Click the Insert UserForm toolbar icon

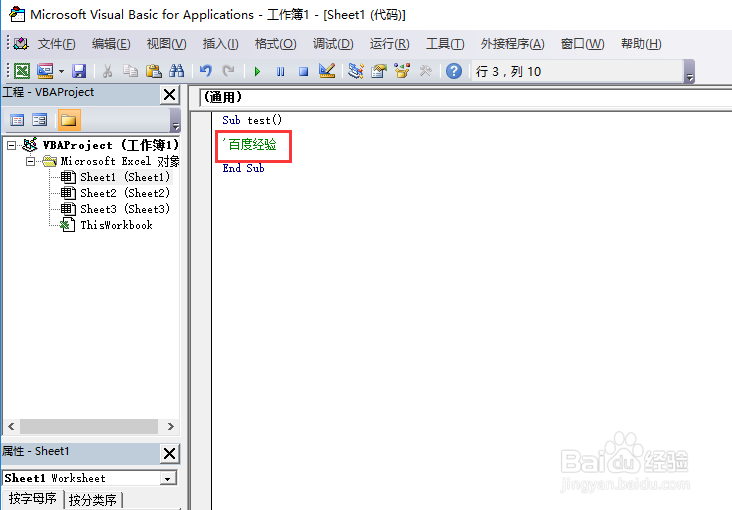[x=45, y=71]
